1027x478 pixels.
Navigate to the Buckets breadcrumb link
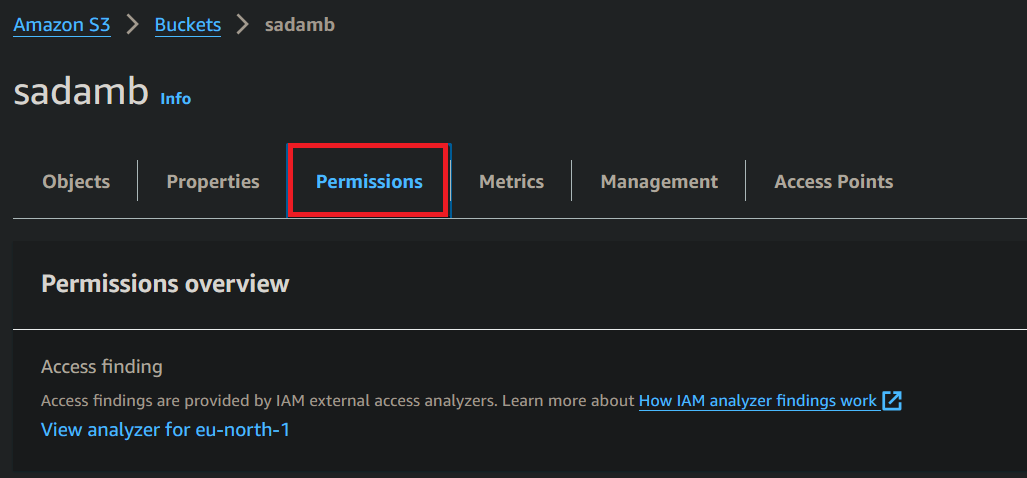click(x=188, y=25)
